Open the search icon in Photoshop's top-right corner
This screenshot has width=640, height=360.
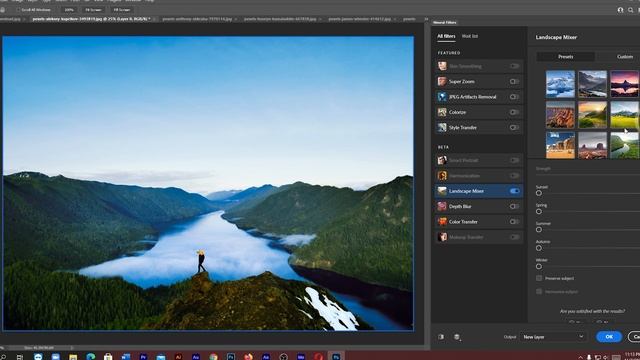[631, 10]
